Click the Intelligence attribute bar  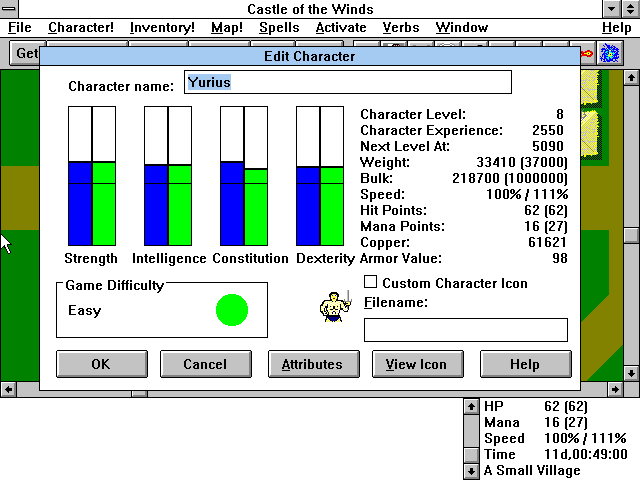[168, 176]
